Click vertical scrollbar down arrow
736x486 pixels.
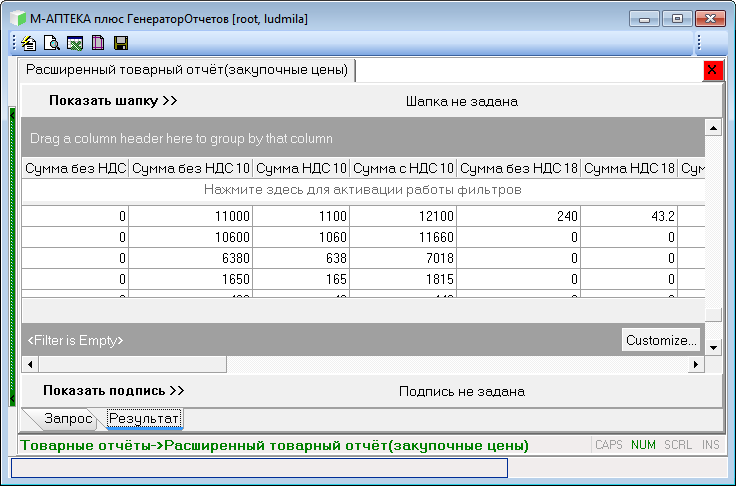[713, 347]
